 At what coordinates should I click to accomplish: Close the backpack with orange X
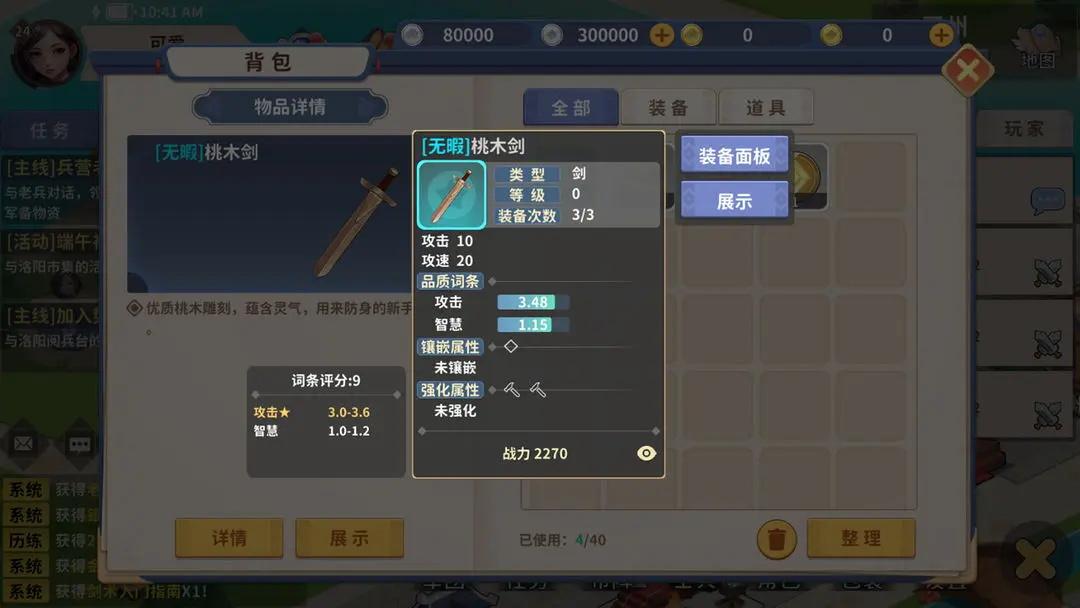pos(968,70)
